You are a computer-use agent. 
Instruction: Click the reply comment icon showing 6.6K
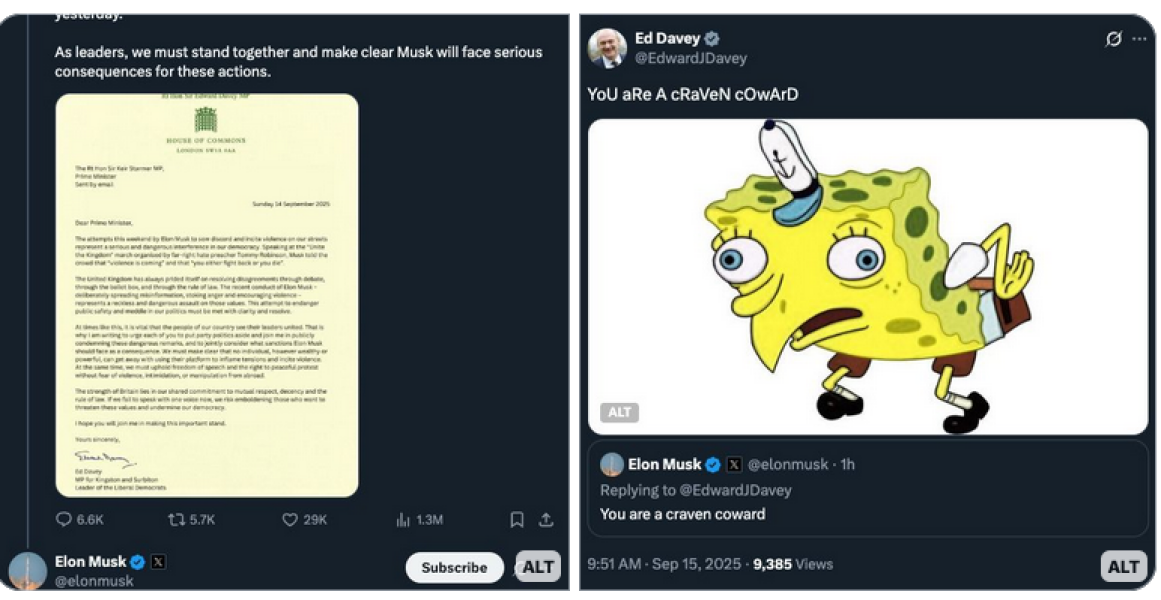[64, 519]
